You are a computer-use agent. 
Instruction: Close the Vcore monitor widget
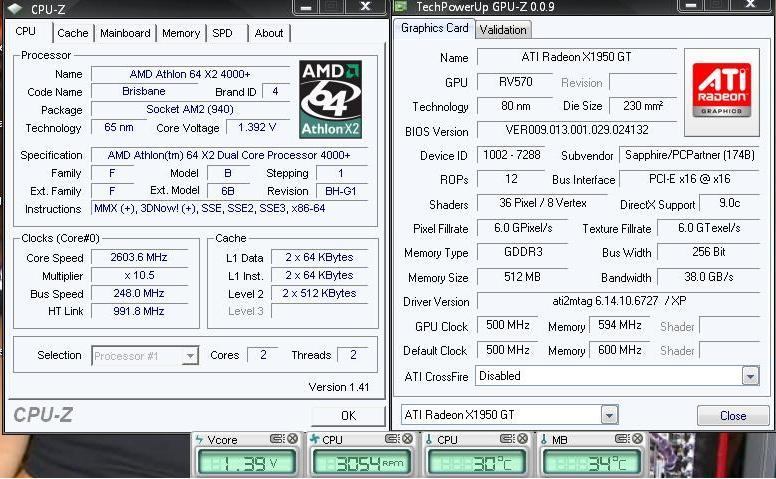pos(292,438)
